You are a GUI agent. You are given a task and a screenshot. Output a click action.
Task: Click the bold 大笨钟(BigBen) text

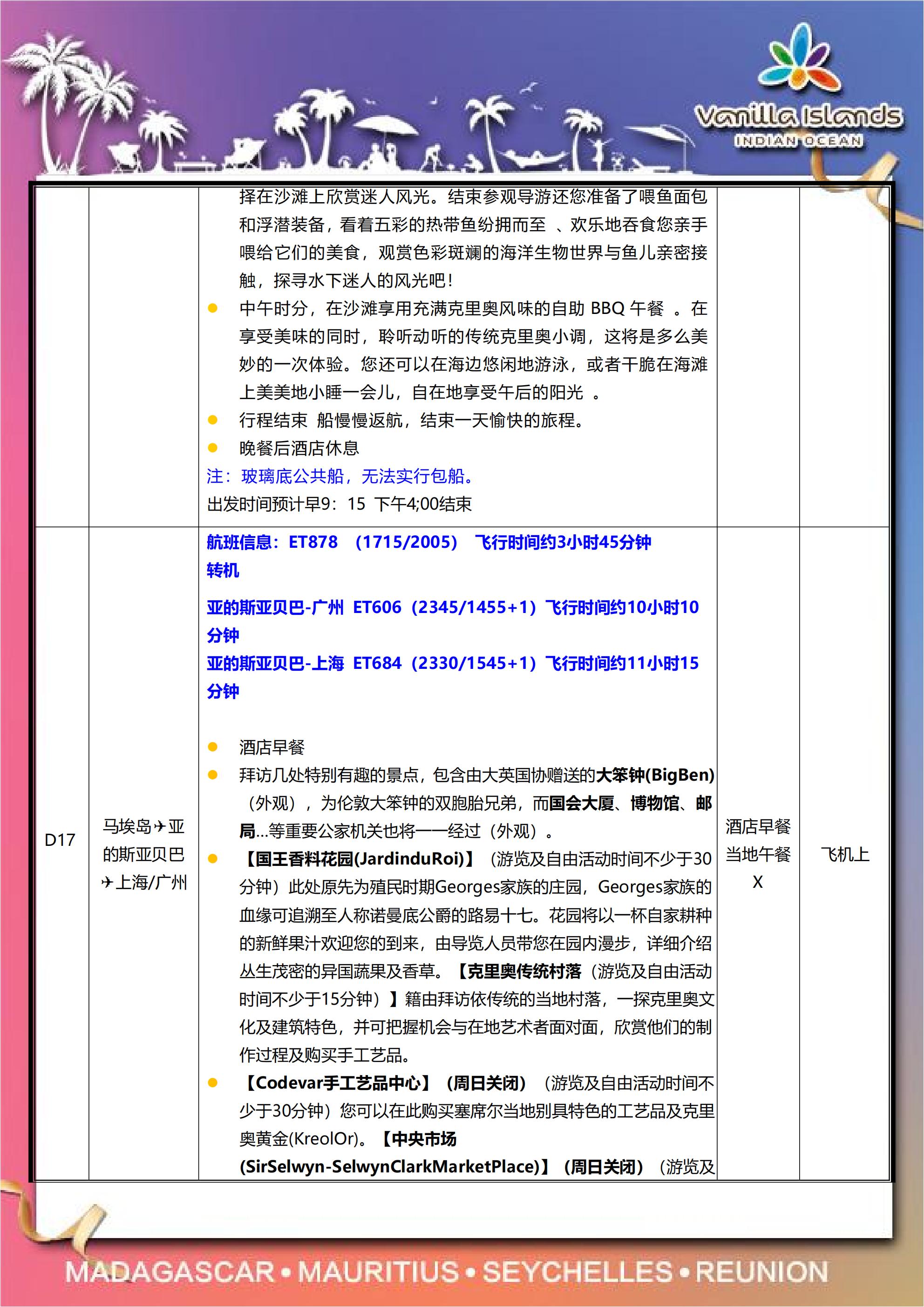click(x=655, y=775)
